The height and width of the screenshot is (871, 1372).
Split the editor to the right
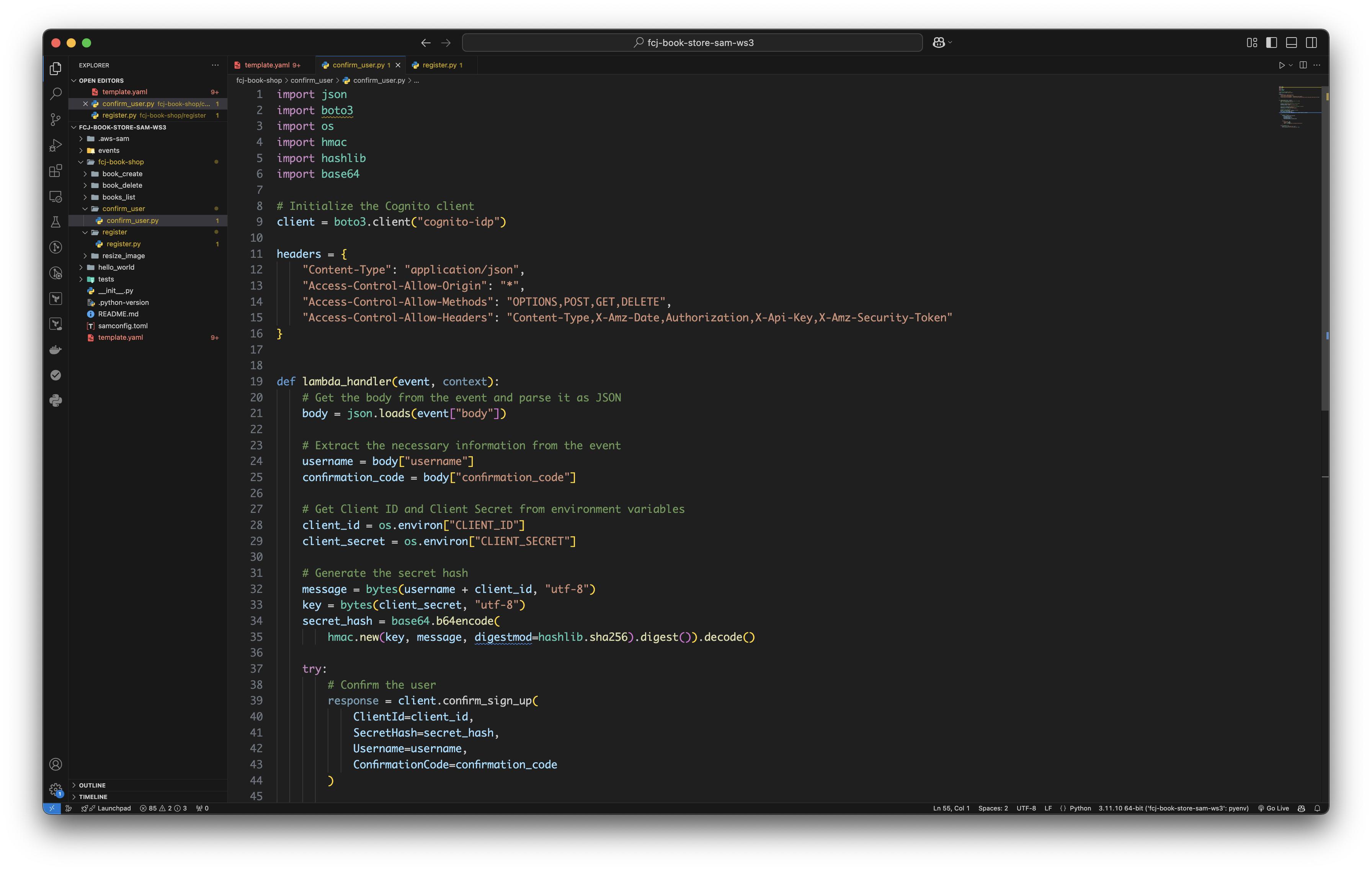pos(1303,65)
